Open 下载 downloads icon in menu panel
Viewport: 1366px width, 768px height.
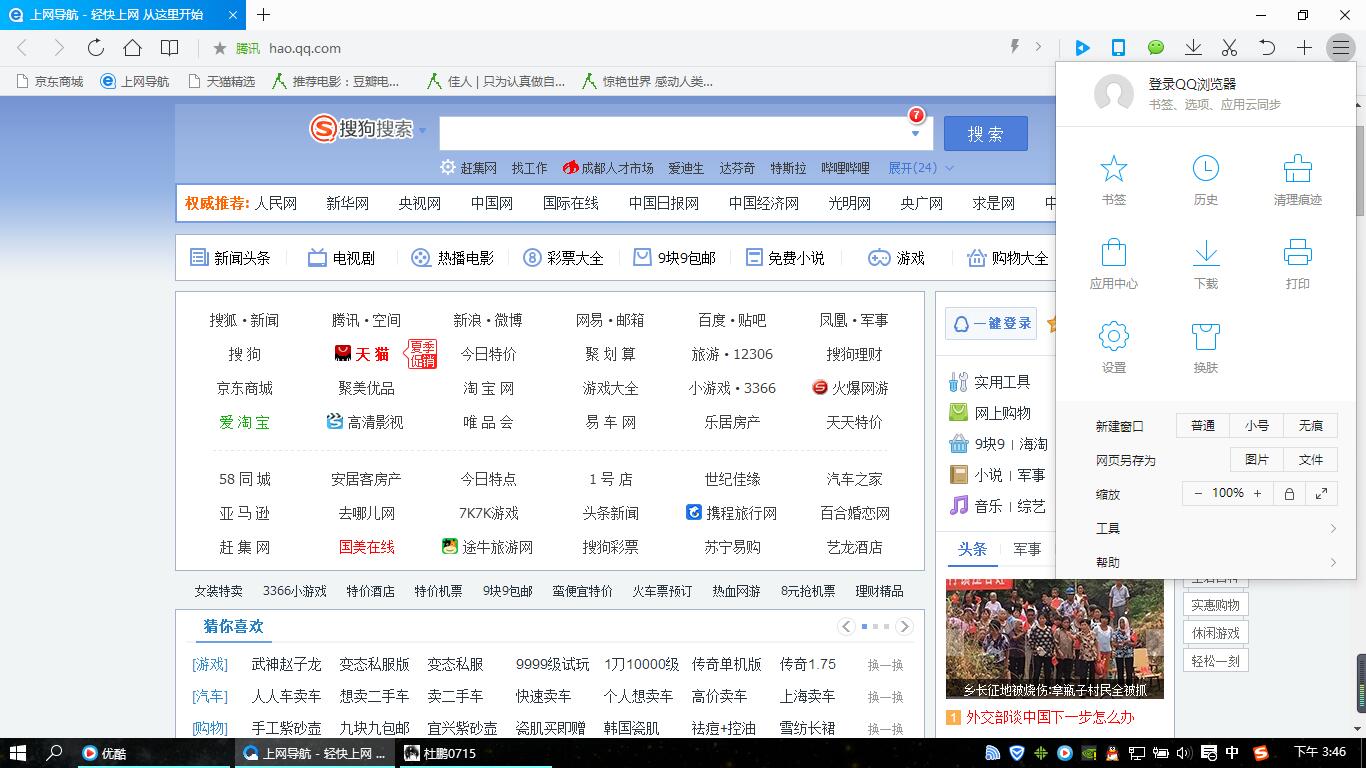tap(1206, 252)
